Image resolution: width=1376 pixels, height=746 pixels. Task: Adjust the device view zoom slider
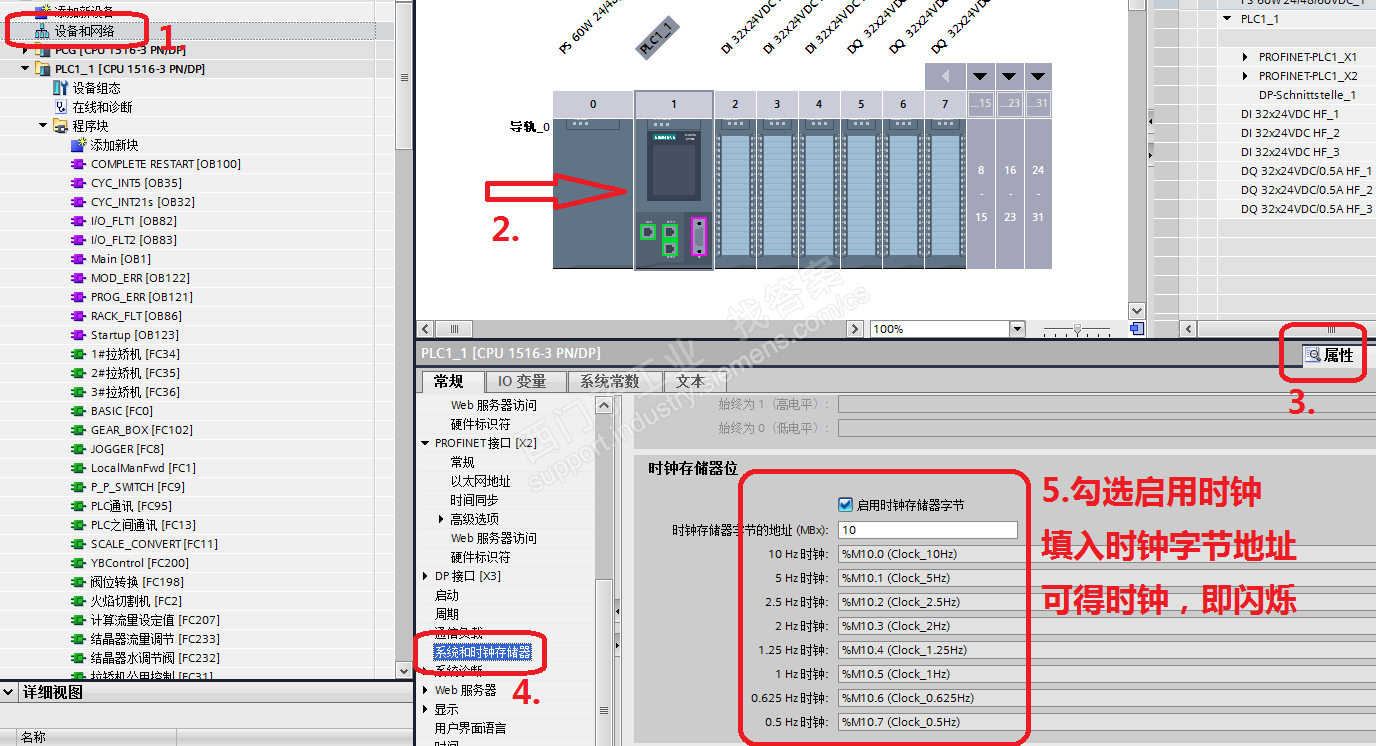[x=1077, y=328]
